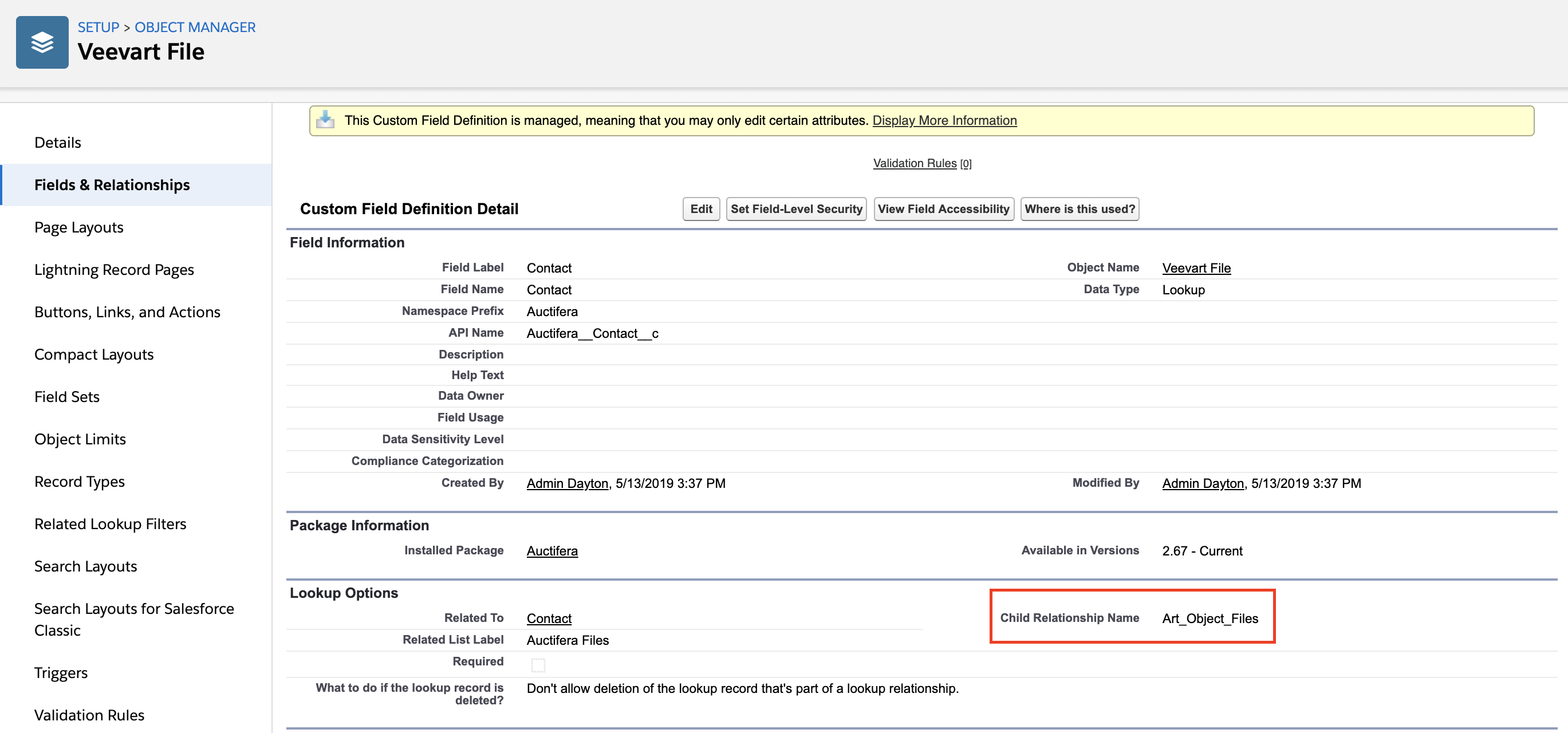Navigate to OBJECT MANAGER breadcrumb
1568x733 pixels.
[x=195, y=27]
